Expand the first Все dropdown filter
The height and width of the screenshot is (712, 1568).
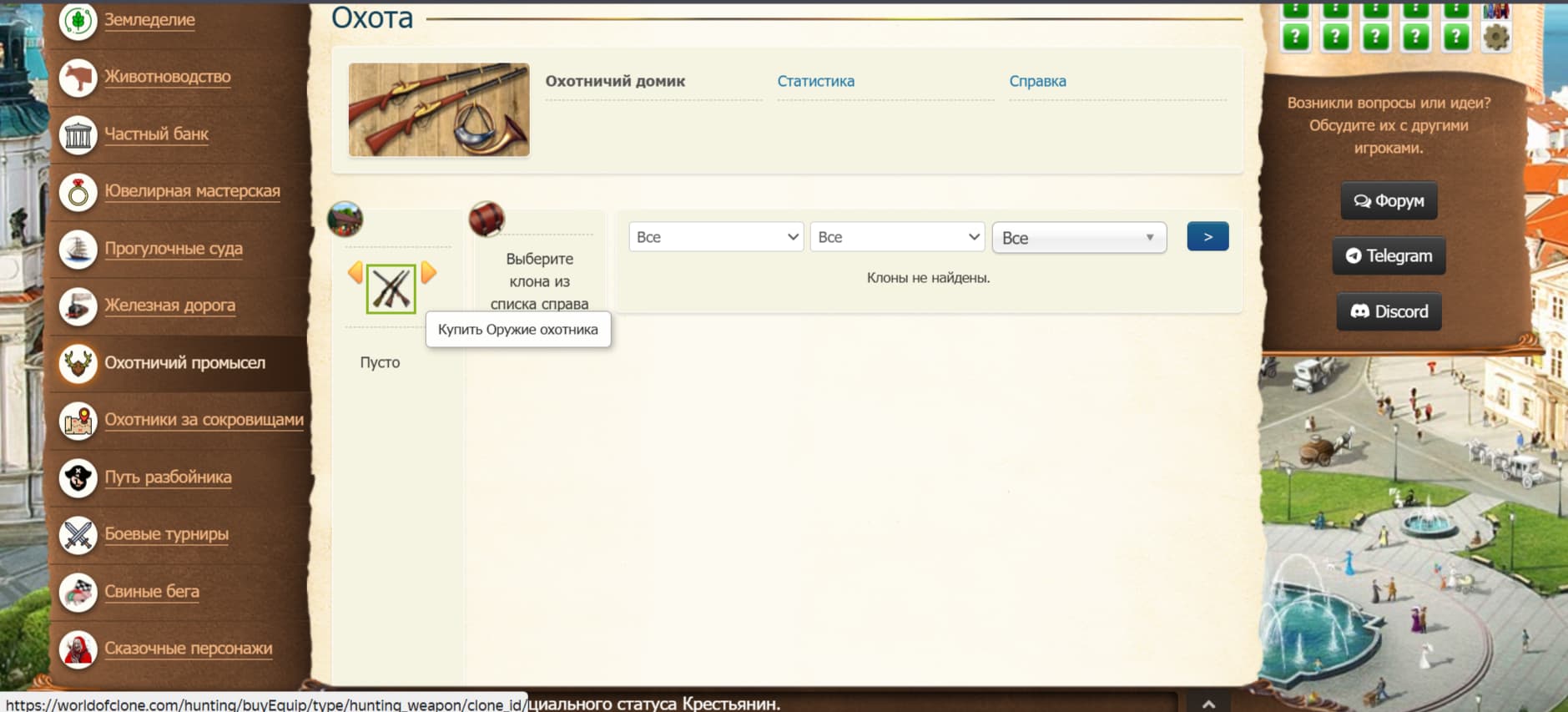716,237
